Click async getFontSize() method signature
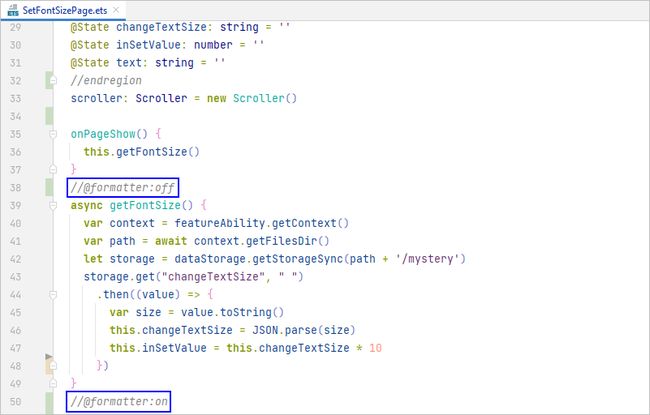Image resolution: width=650 pixels, height=415 pixels. pos(131,205)
